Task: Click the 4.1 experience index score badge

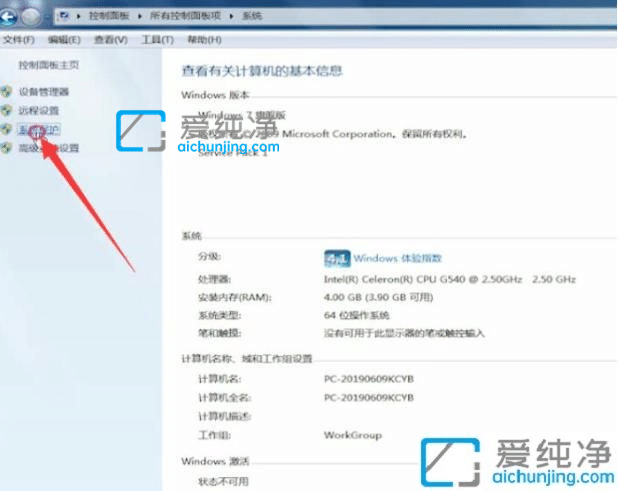Action: pos(337,259)
